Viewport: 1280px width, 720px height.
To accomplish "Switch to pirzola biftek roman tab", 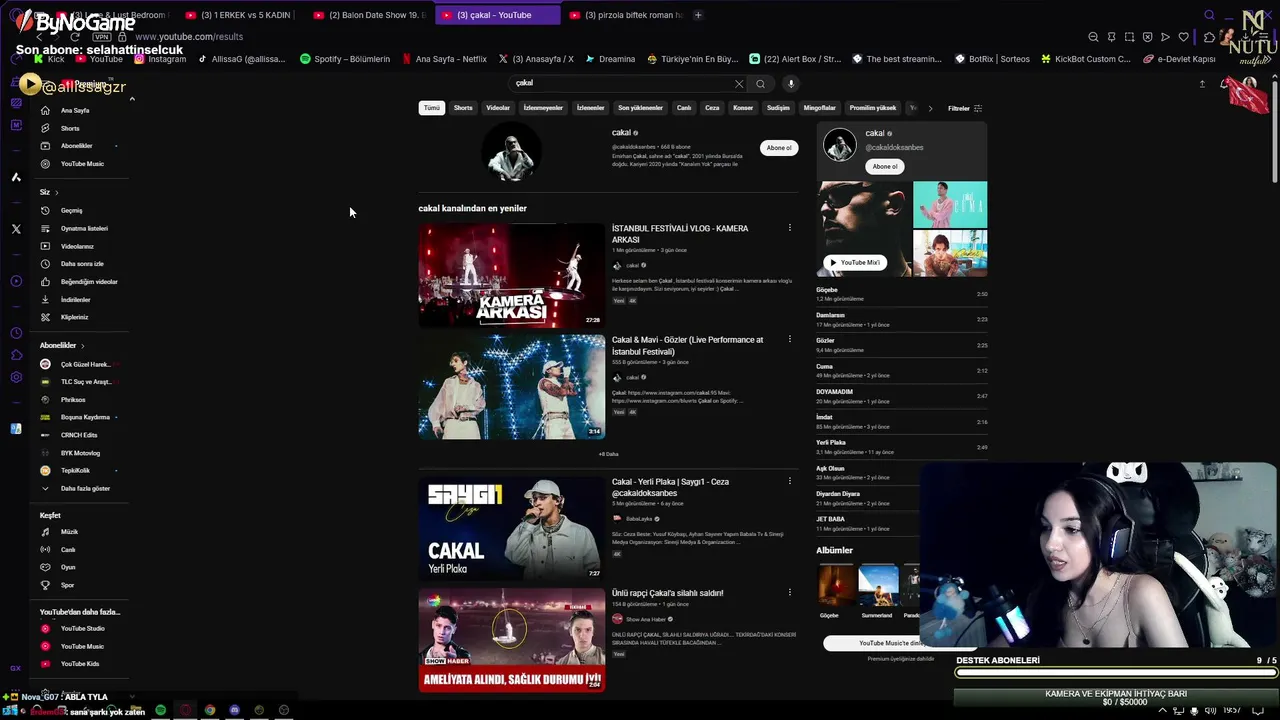I will coord(626,15).
